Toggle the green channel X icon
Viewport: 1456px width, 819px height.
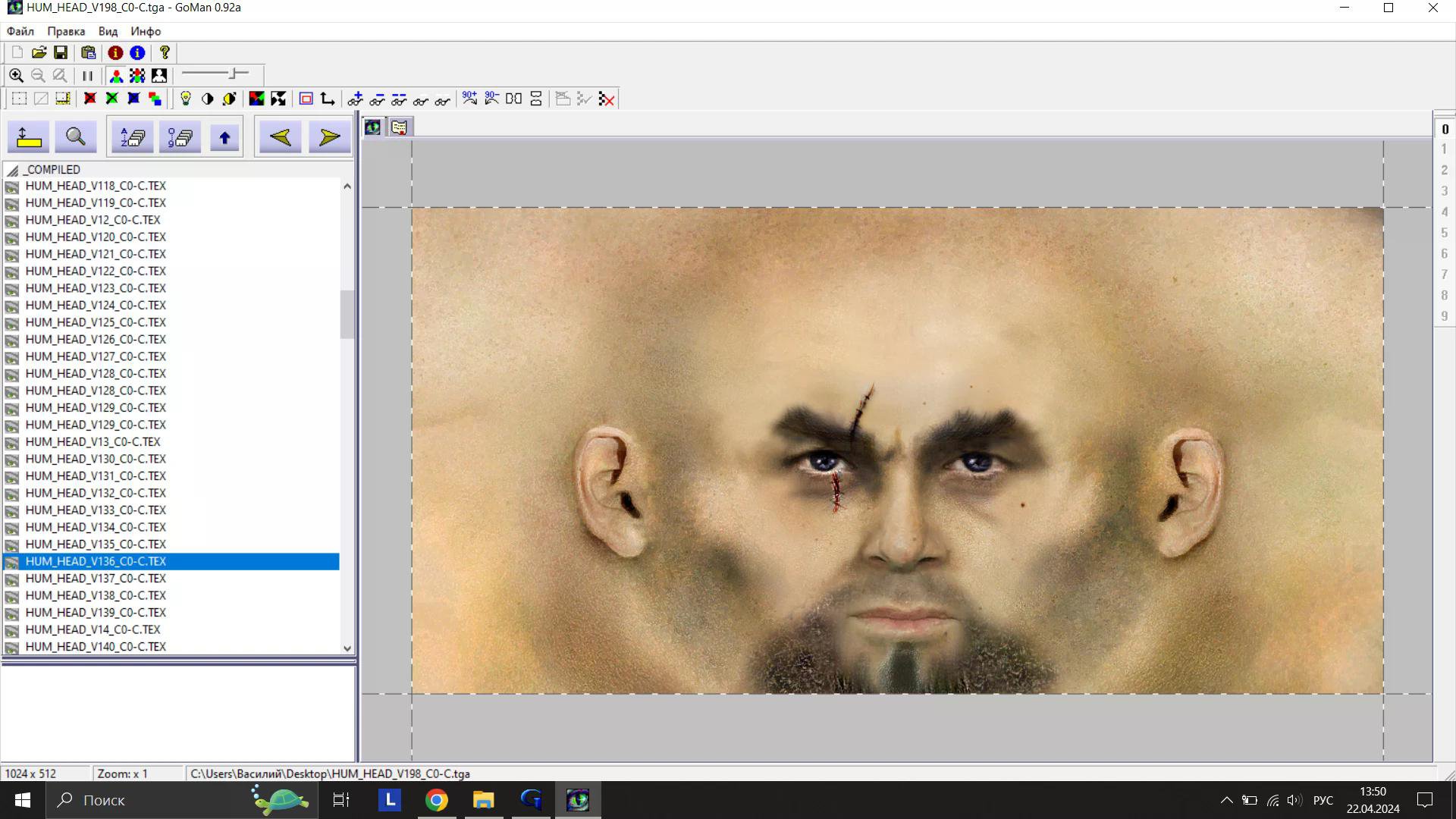tap(111, 99)
